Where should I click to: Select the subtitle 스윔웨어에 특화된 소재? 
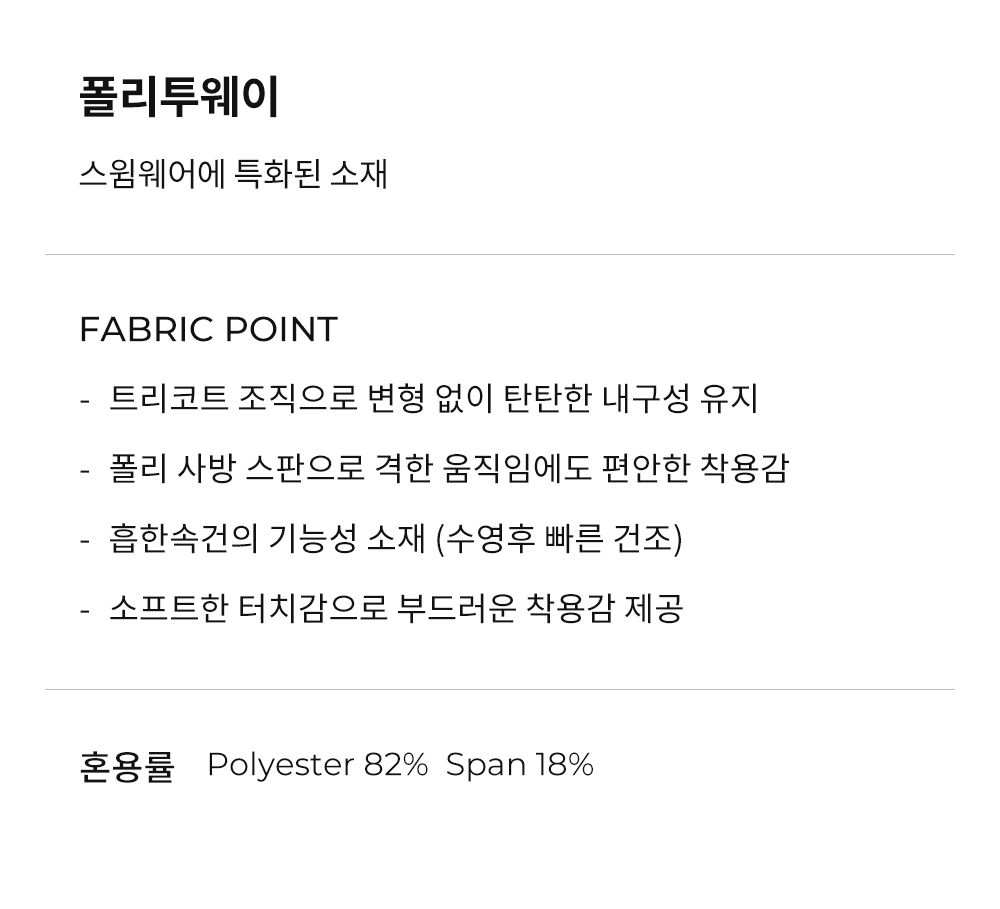coord(233,174)
